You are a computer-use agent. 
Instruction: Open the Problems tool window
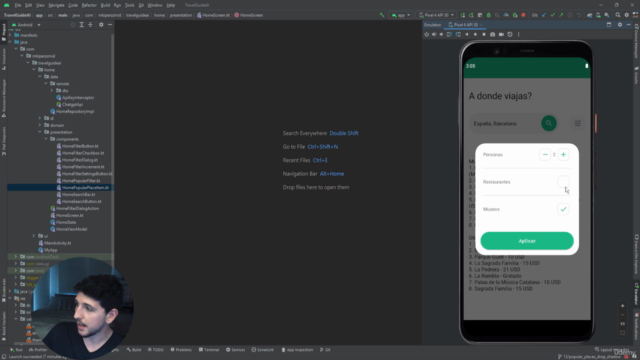tap(181, 350)
